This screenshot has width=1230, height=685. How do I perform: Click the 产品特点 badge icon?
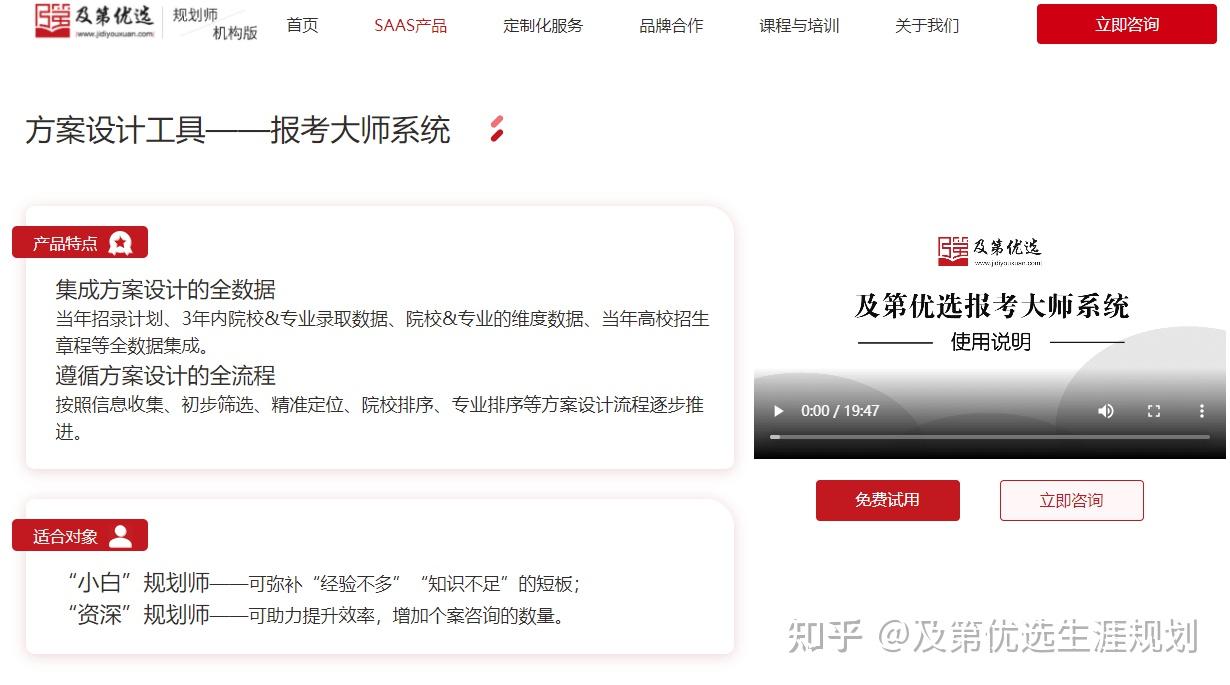click(x=120, y=243)
